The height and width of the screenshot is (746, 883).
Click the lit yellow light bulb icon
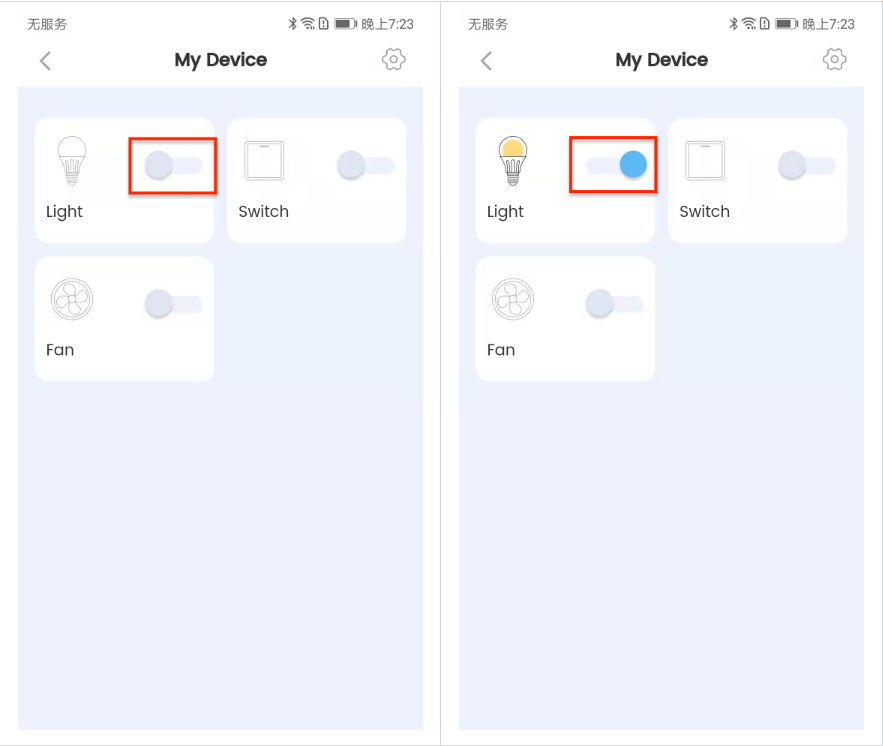[x=513, y=160]
